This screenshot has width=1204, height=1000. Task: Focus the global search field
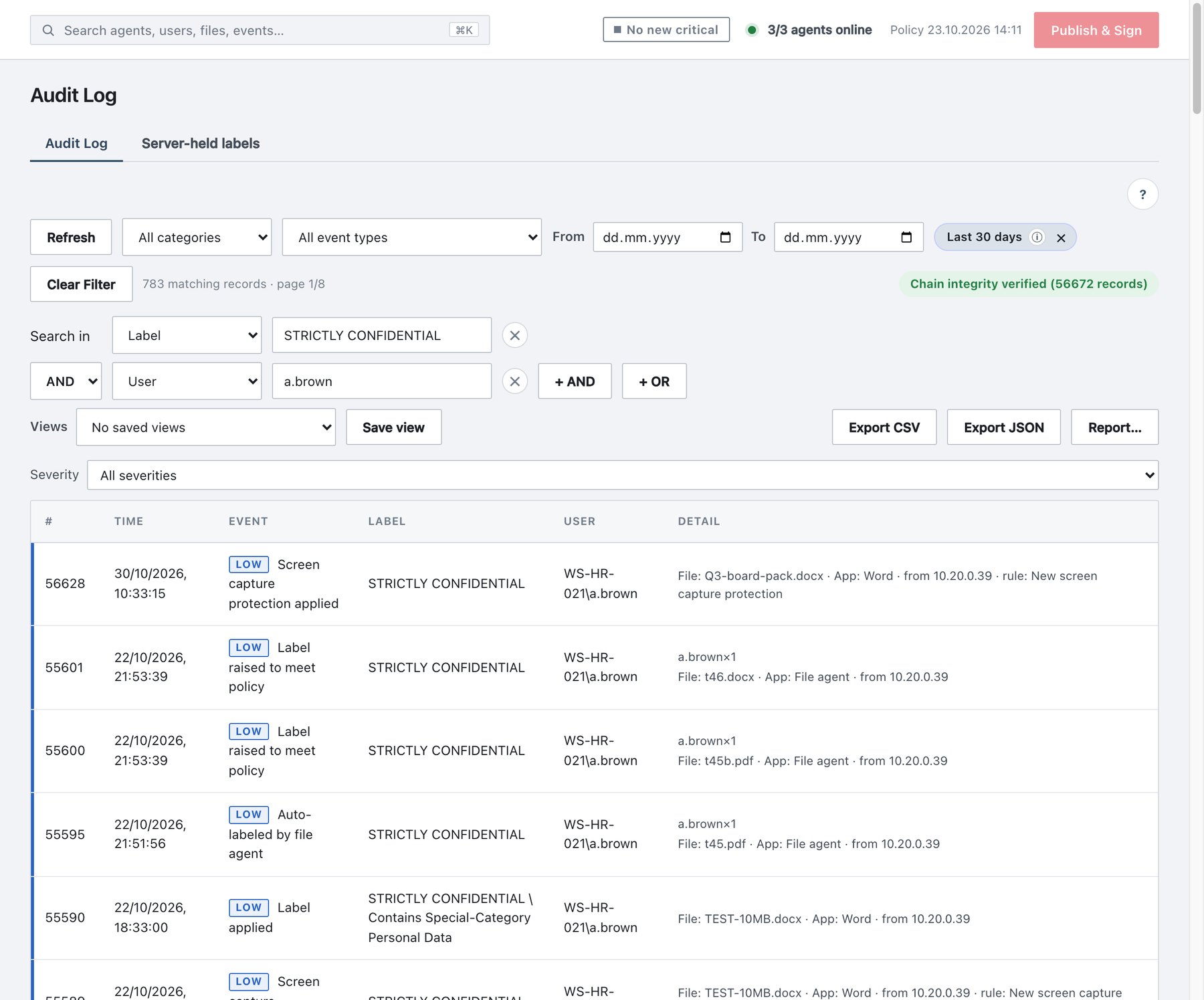(260, 30)
